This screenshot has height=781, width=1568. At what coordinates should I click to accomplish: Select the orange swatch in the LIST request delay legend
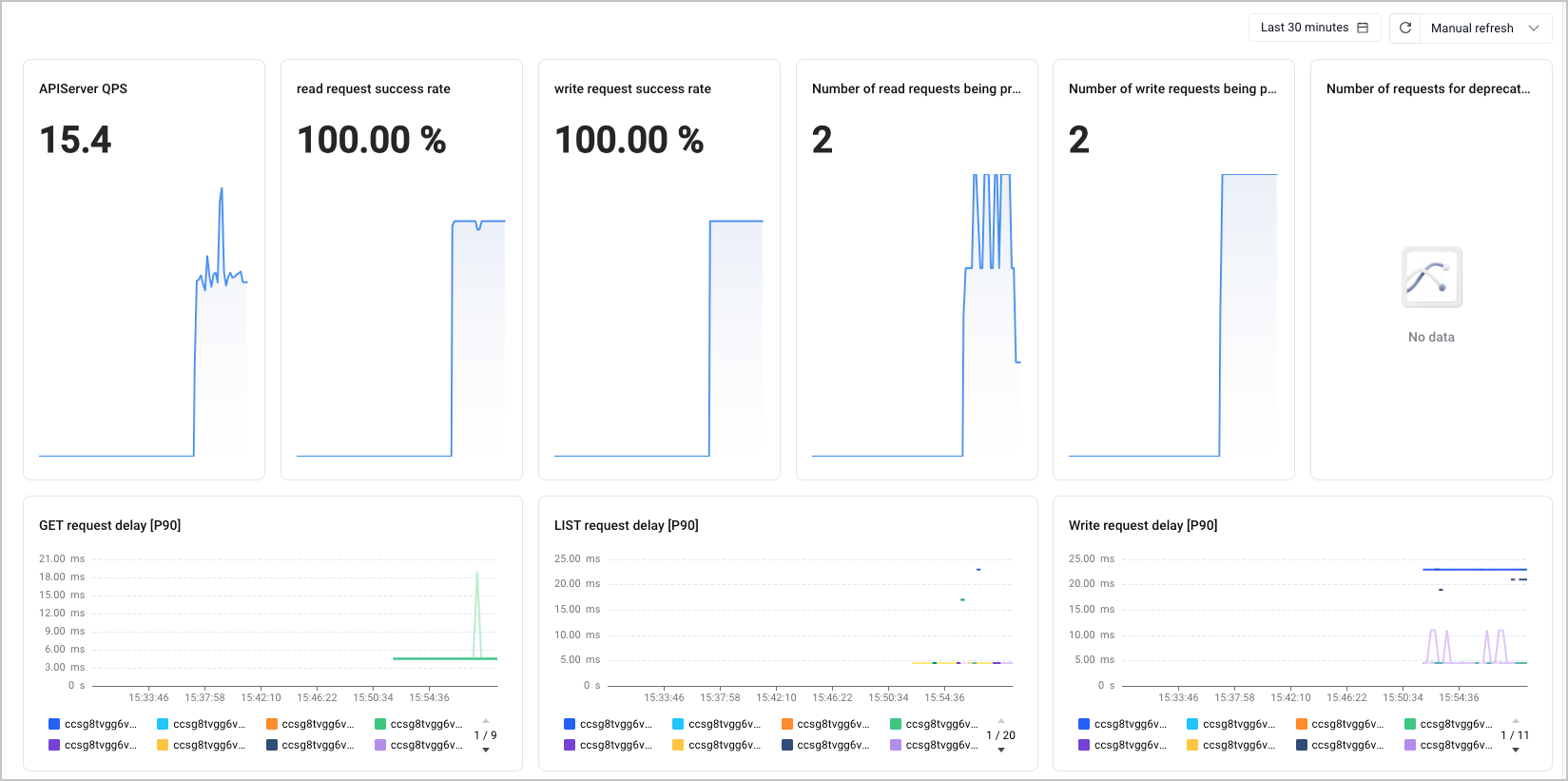786,724
